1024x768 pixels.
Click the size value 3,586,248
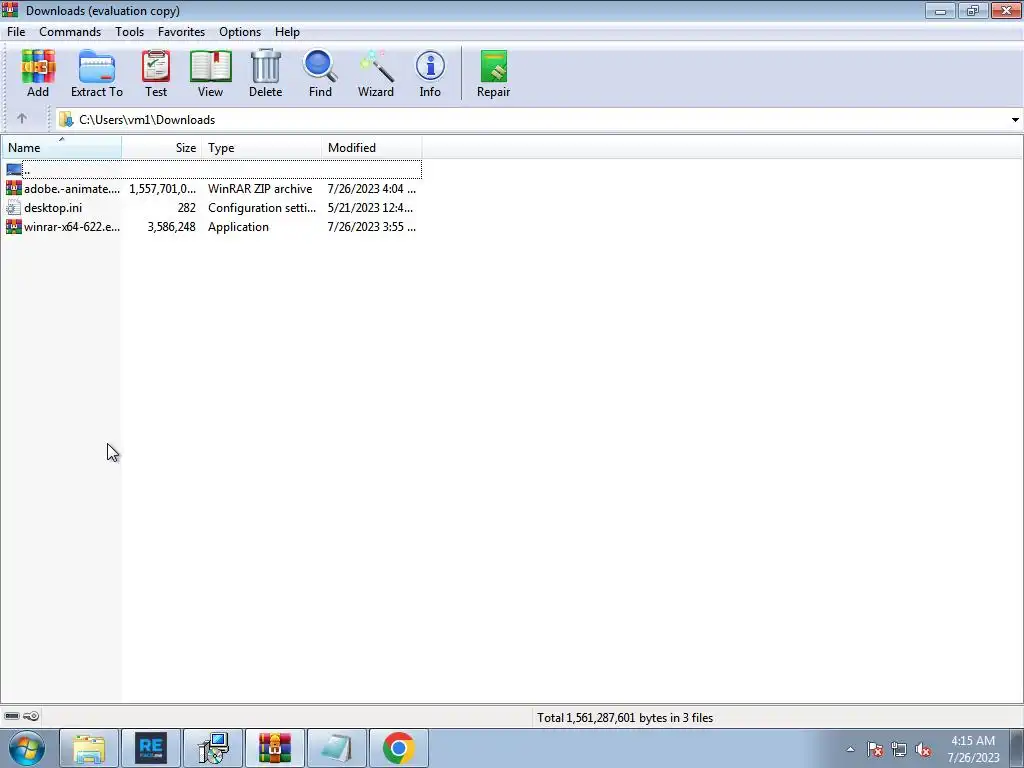pos(171,227)
